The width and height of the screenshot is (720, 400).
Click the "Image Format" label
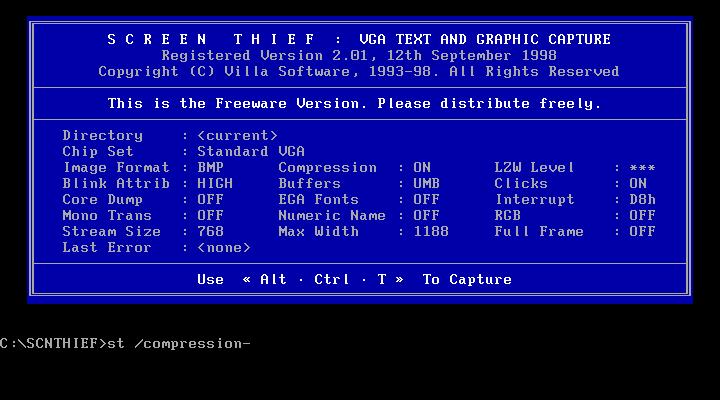[x=116, y=168]
